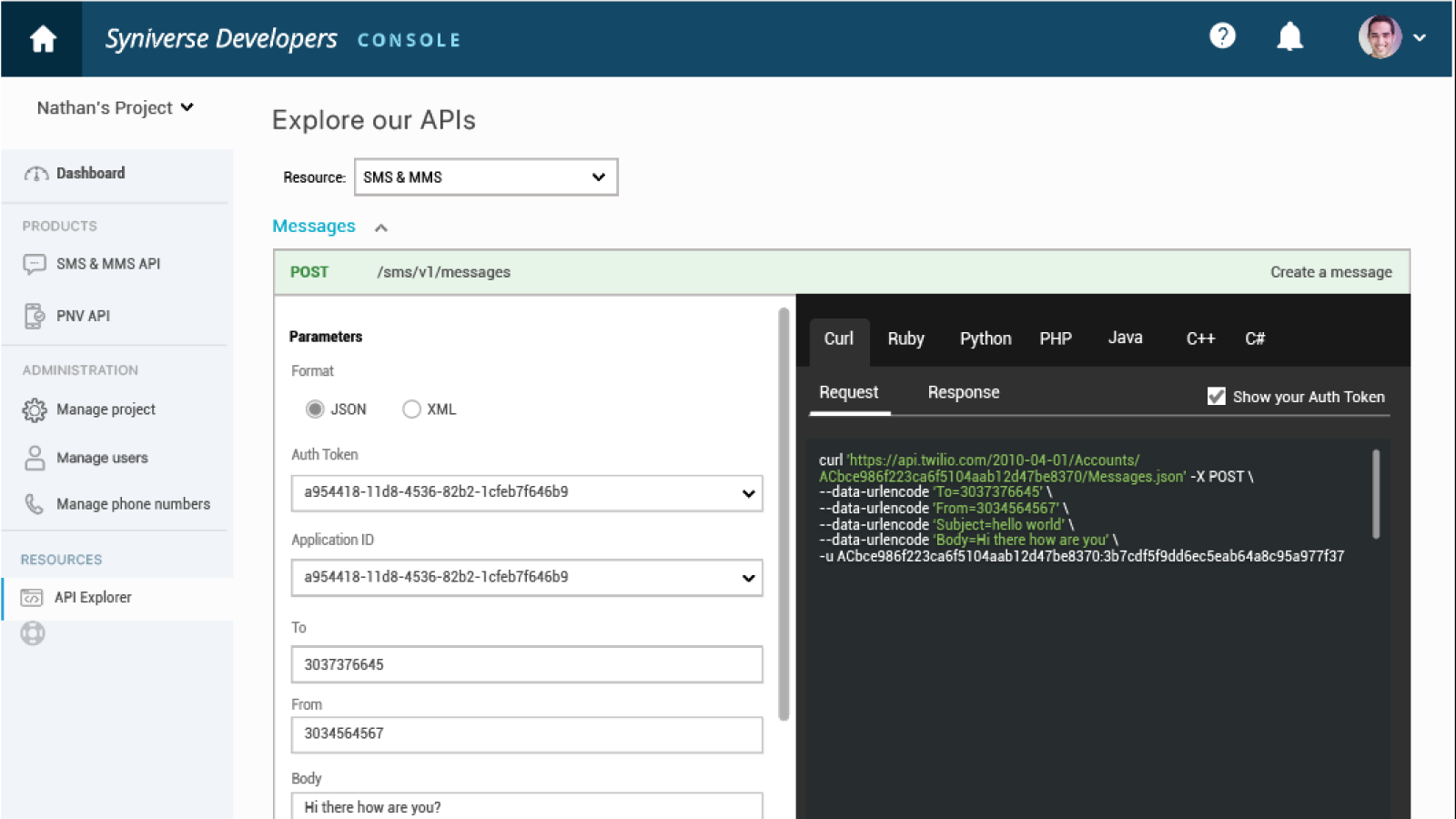Show the Response tab
1456x819 pixels.
click(964, 392)
